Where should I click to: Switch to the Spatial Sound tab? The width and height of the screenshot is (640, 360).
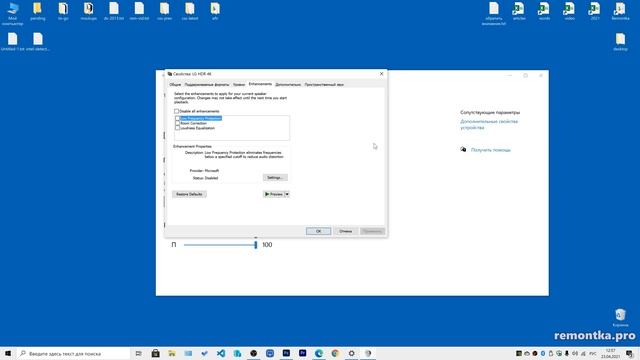[x=324, y=84]
